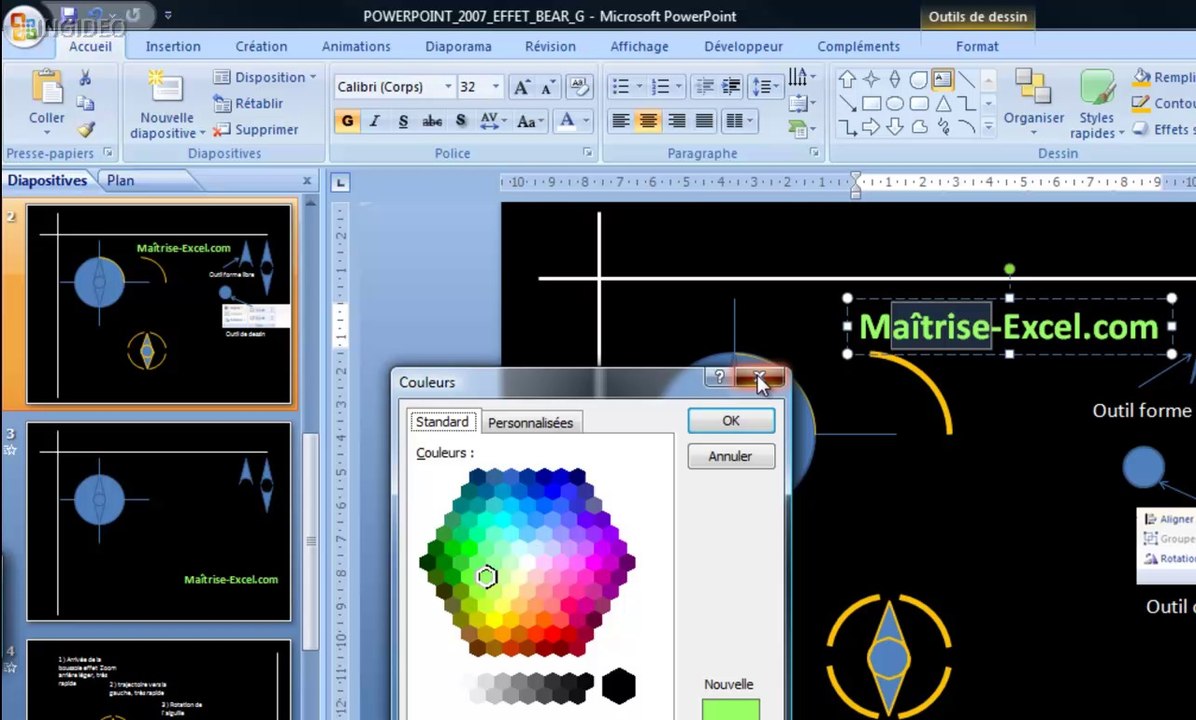Open the Police dialog launcher
Image resolution: width=1196 pixels, height=720 pixels.
[588, 153]
